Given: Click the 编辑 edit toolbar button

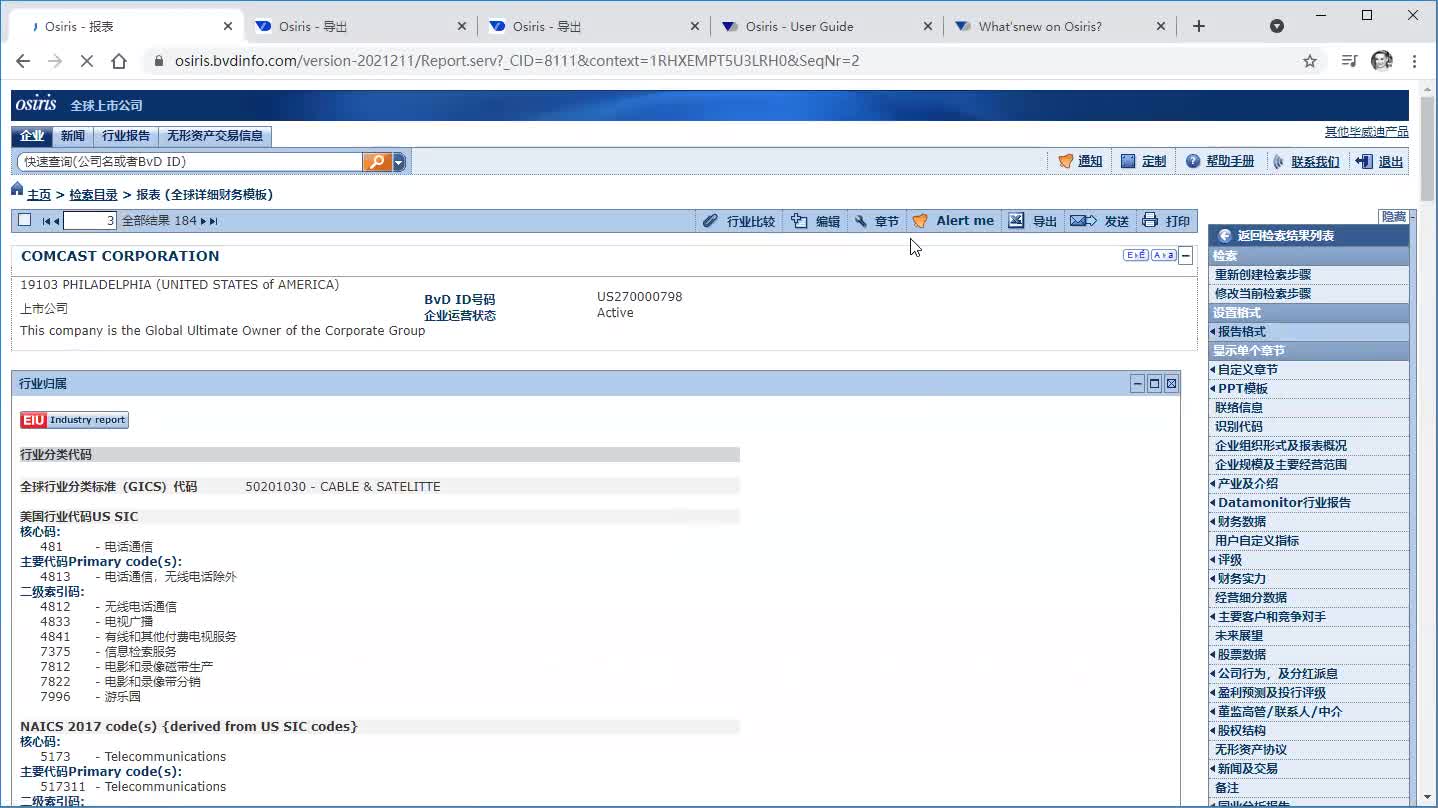Looking at the screenshot, I should click(x=815, y=221).
